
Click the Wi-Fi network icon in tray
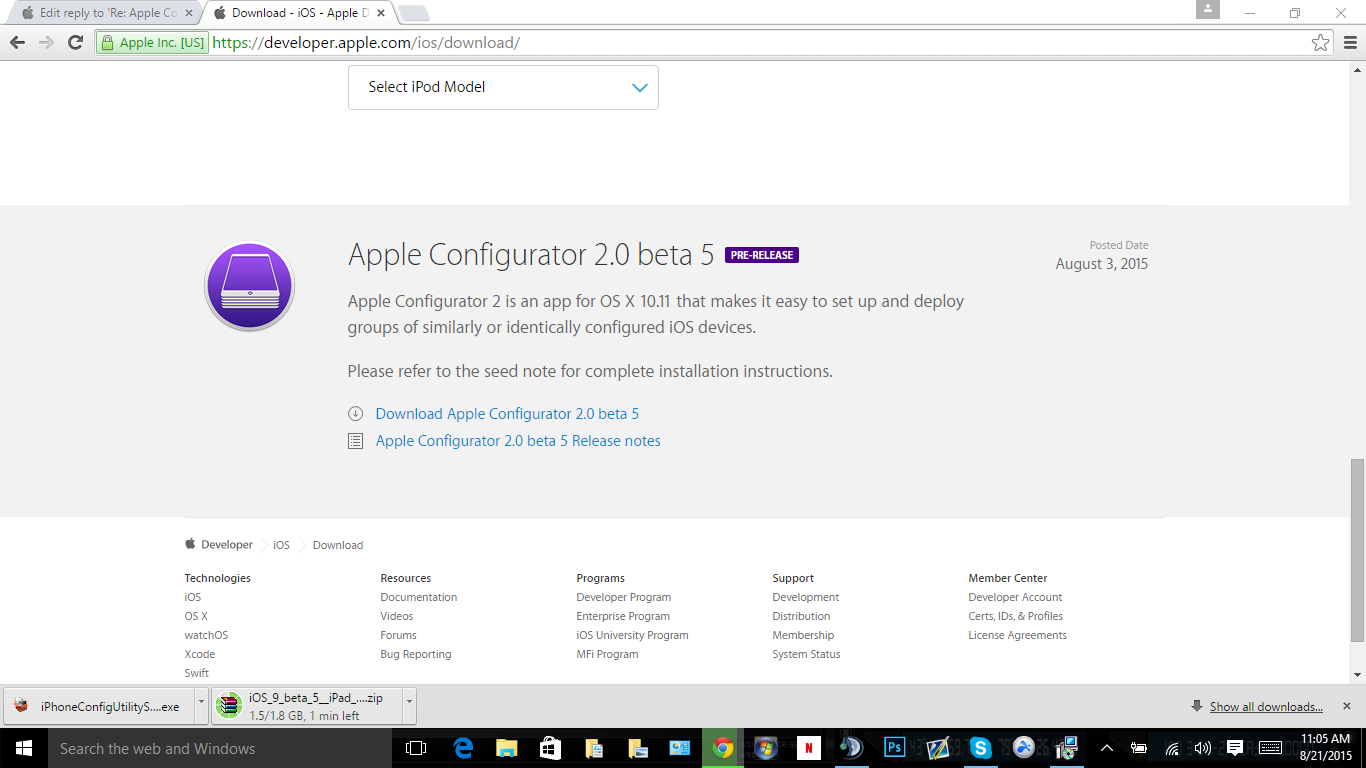pyautogui.click(x=1171, y=748)
